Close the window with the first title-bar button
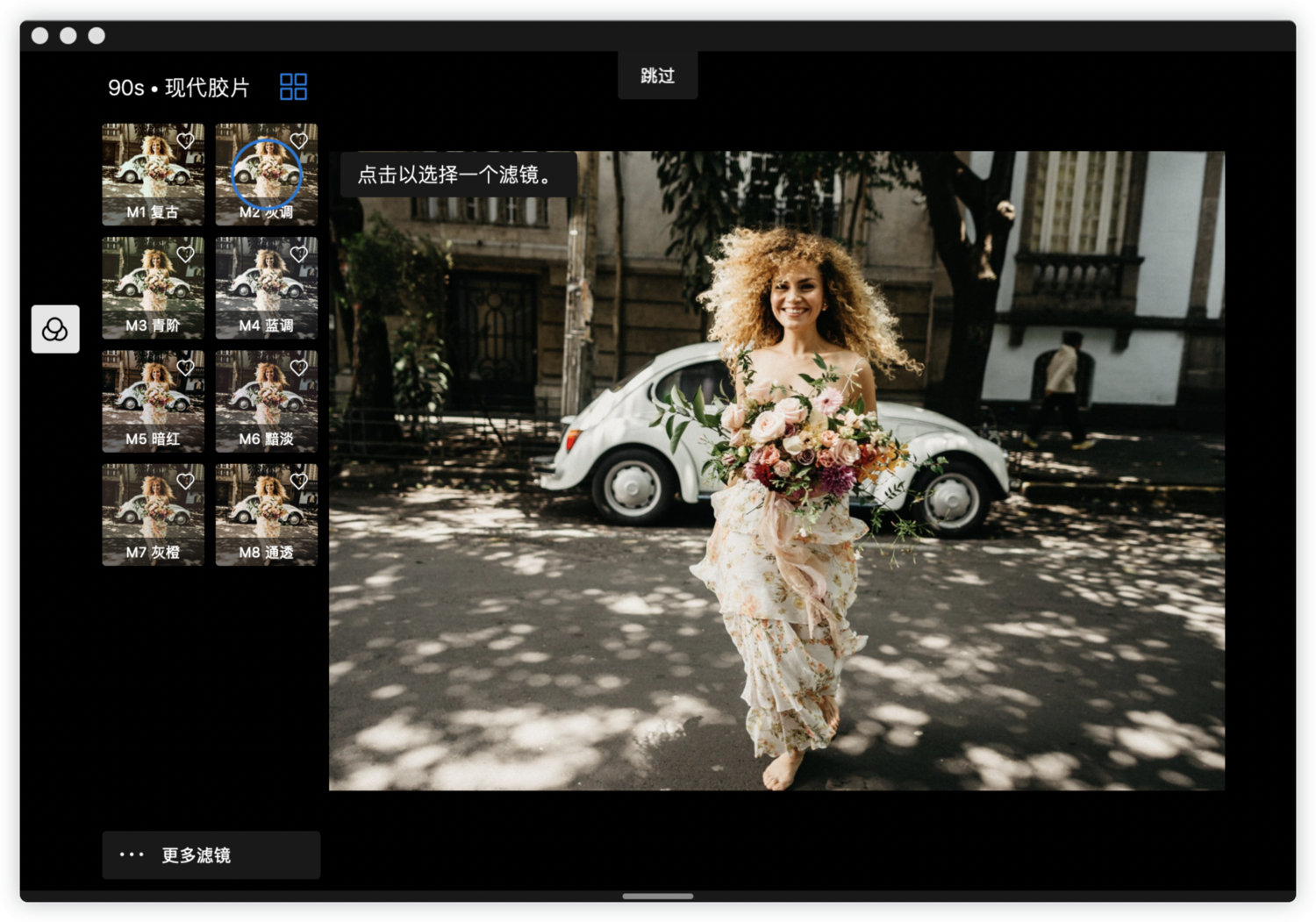This screenshot has width=1316, height=922. pos(40,36)
